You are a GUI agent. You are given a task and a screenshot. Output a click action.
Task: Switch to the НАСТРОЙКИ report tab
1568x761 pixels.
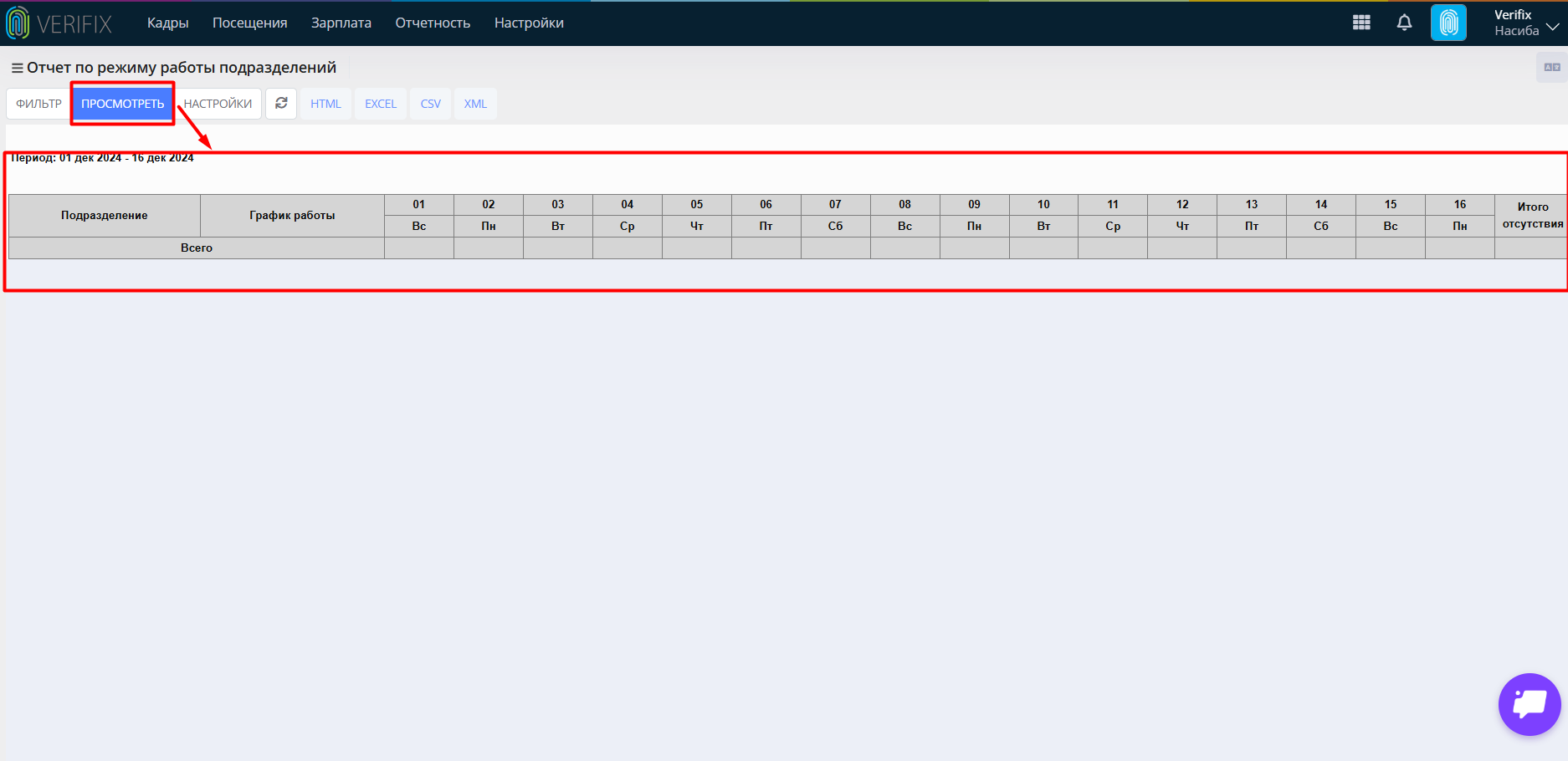tap(218, 104)
